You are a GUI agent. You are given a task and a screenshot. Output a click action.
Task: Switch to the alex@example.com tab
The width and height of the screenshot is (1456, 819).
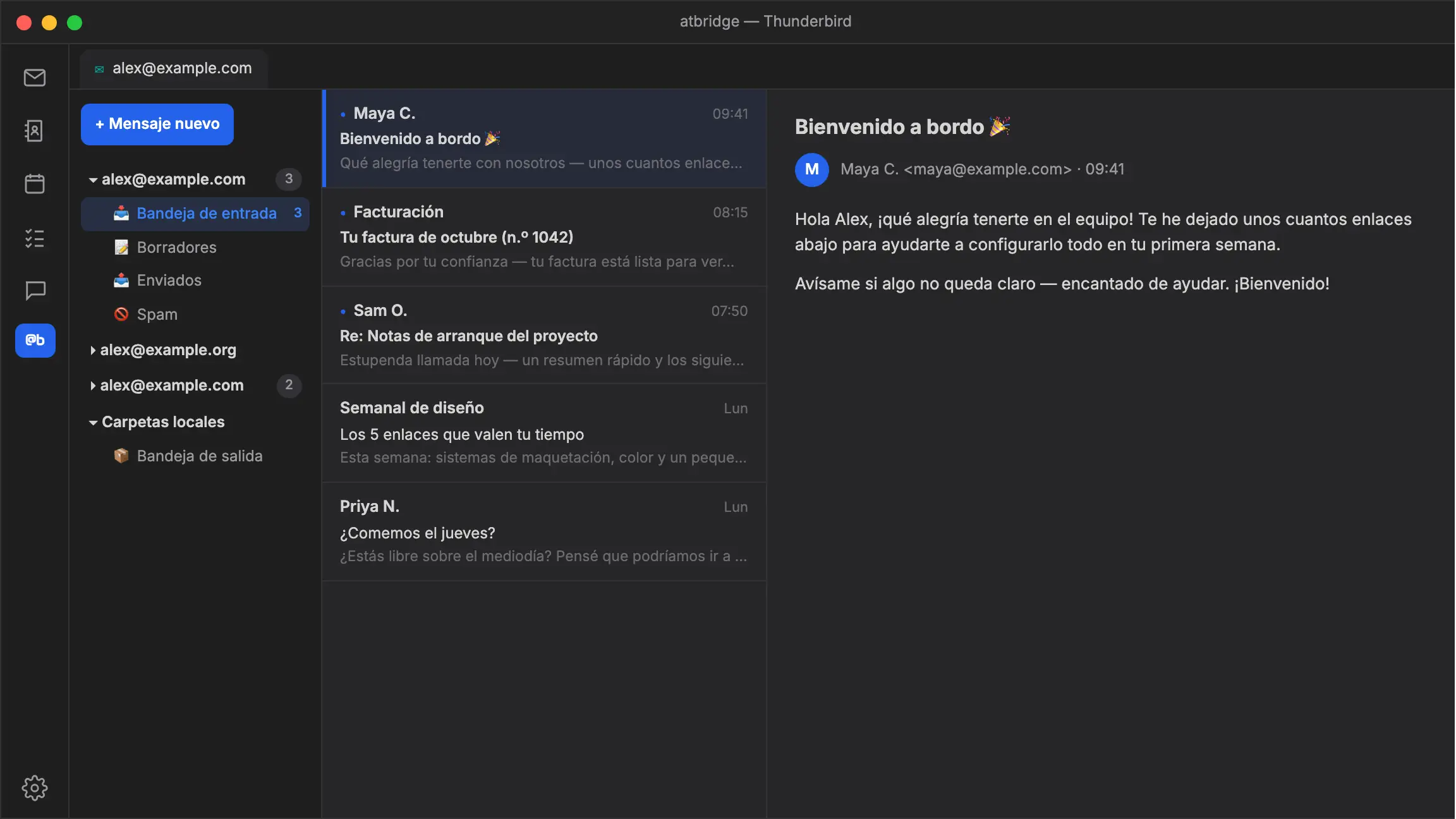click(x=174, y=68)
